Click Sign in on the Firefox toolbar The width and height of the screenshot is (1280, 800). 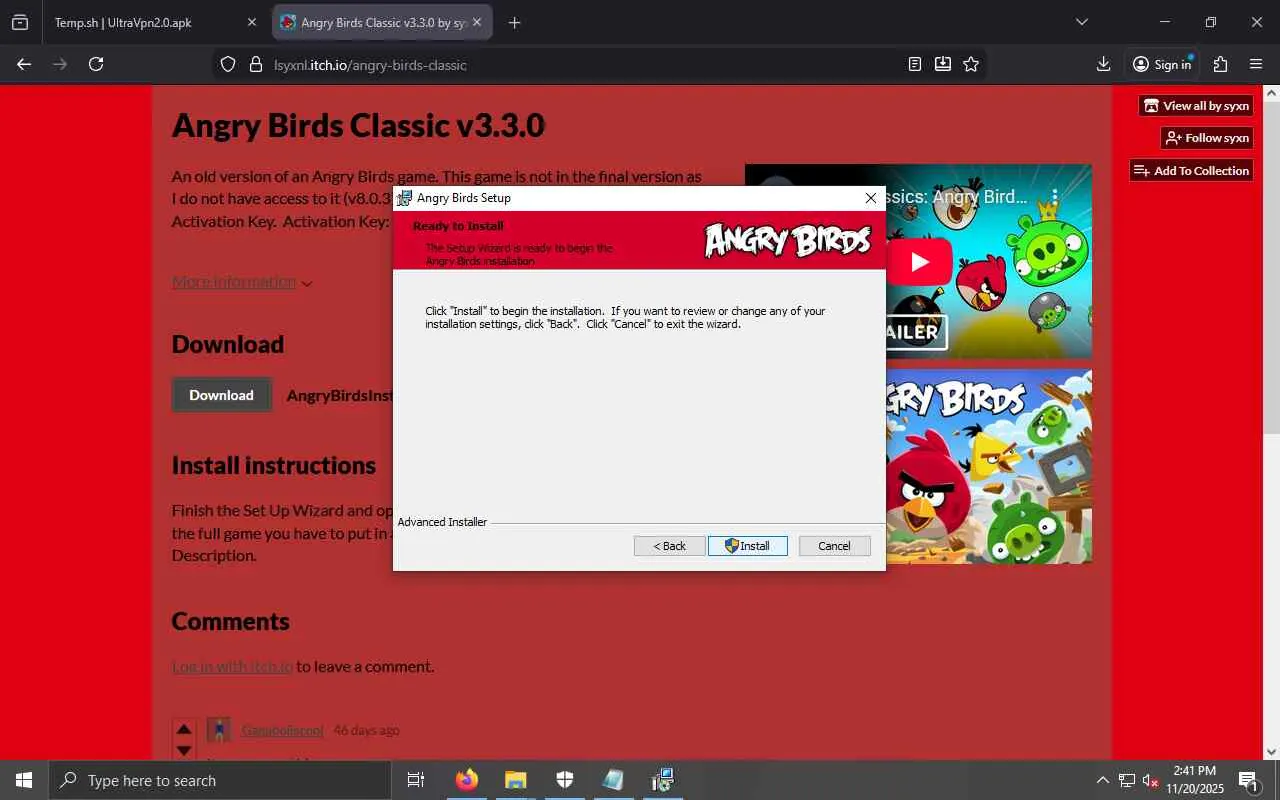[x=1162, y=64]
